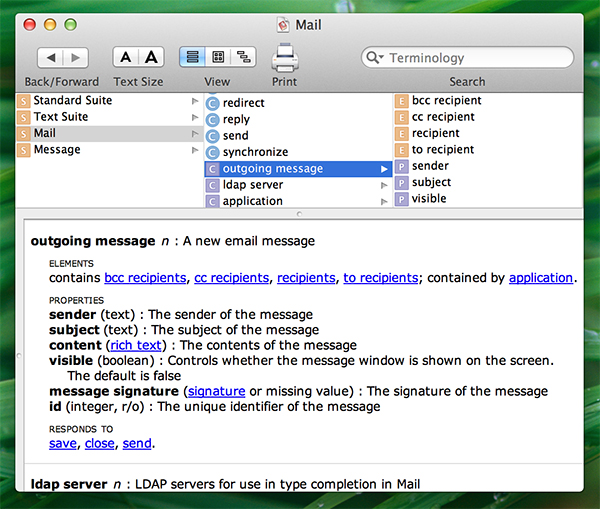This screenshot has width=600, height=509.
Task: Click the to recipient element icon
Action: pos(401,150)
